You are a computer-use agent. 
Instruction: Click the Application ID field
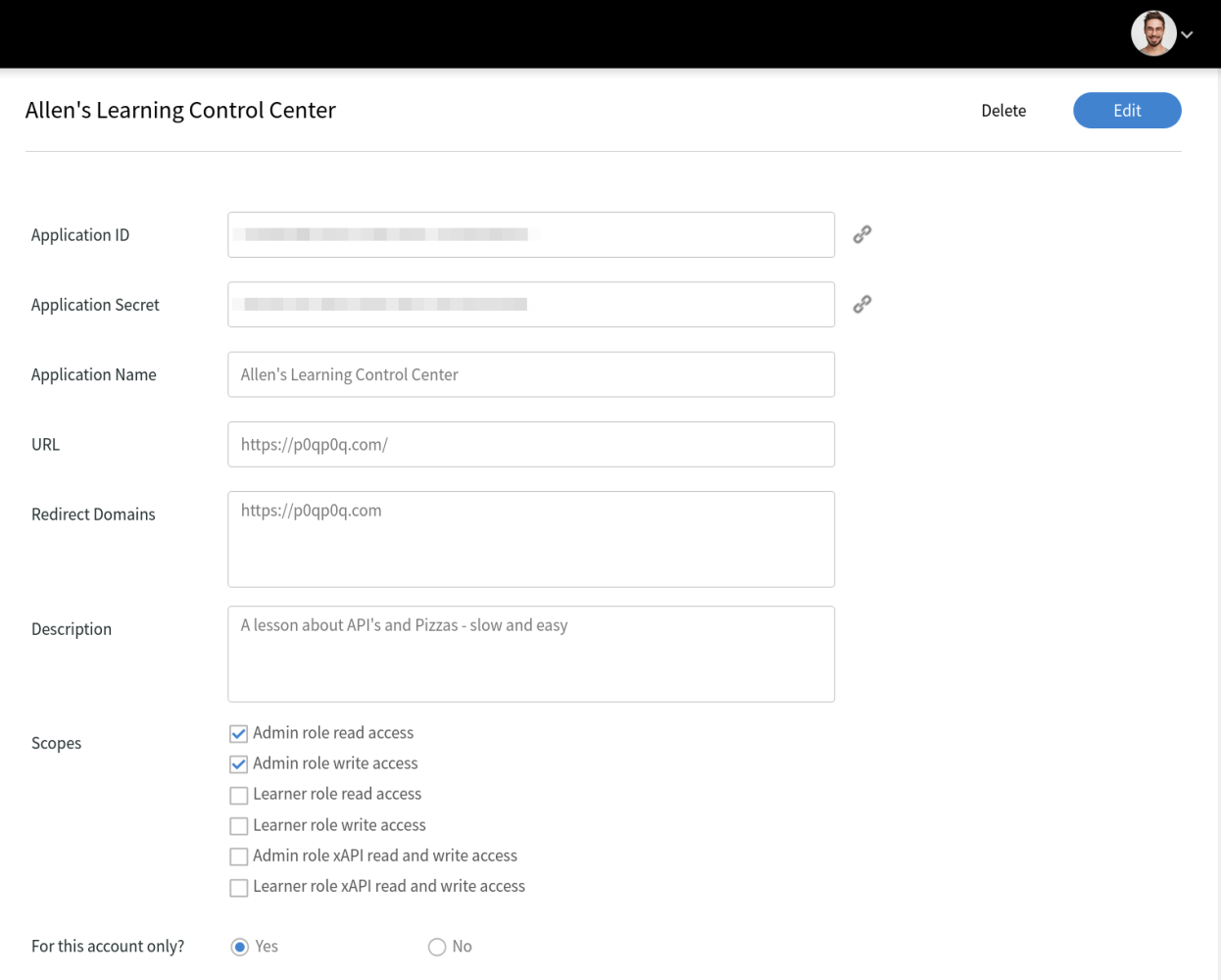coord(530,235)
